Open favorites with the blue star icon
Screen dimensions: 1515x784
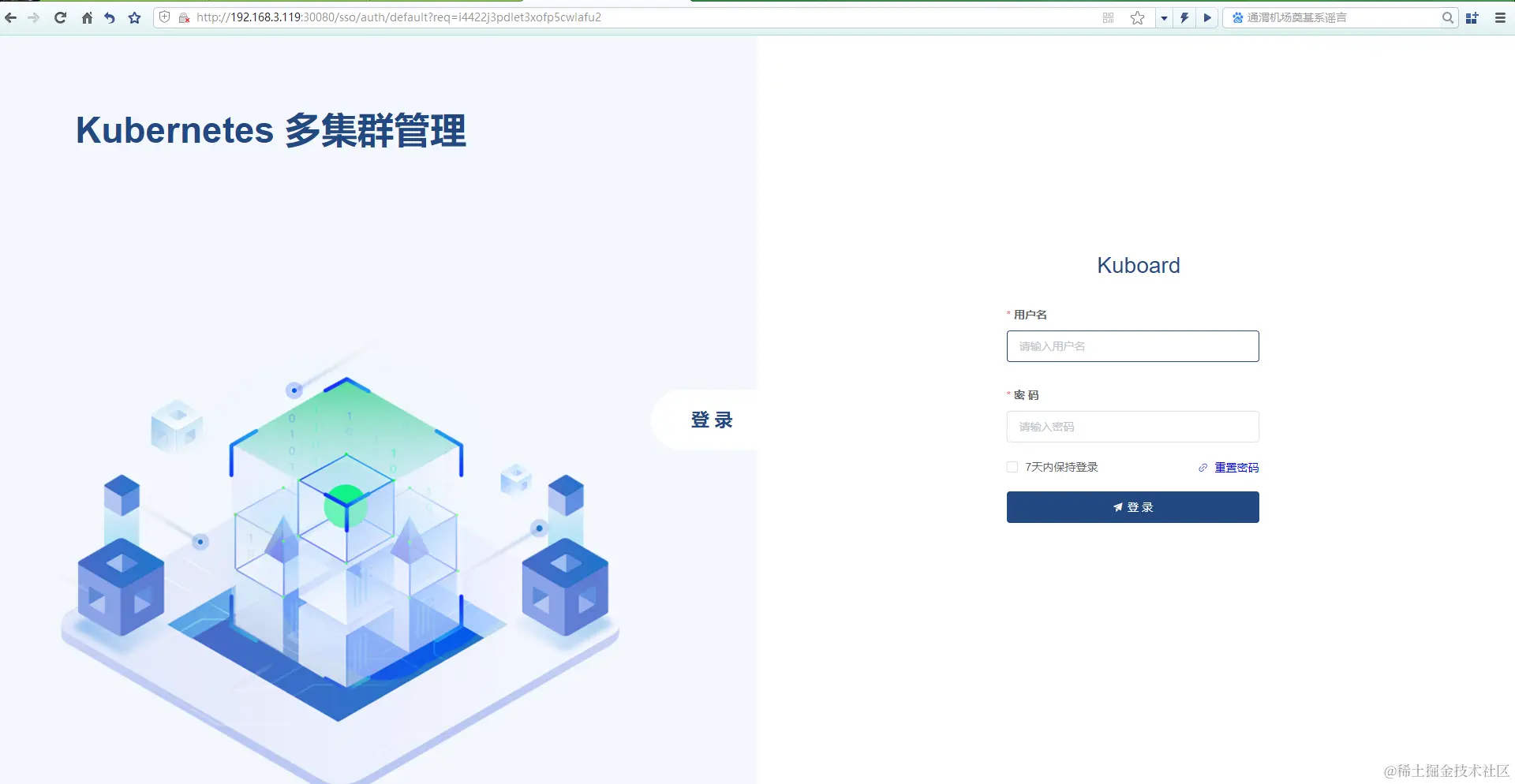pyautogui.click(x=135, y=17)
